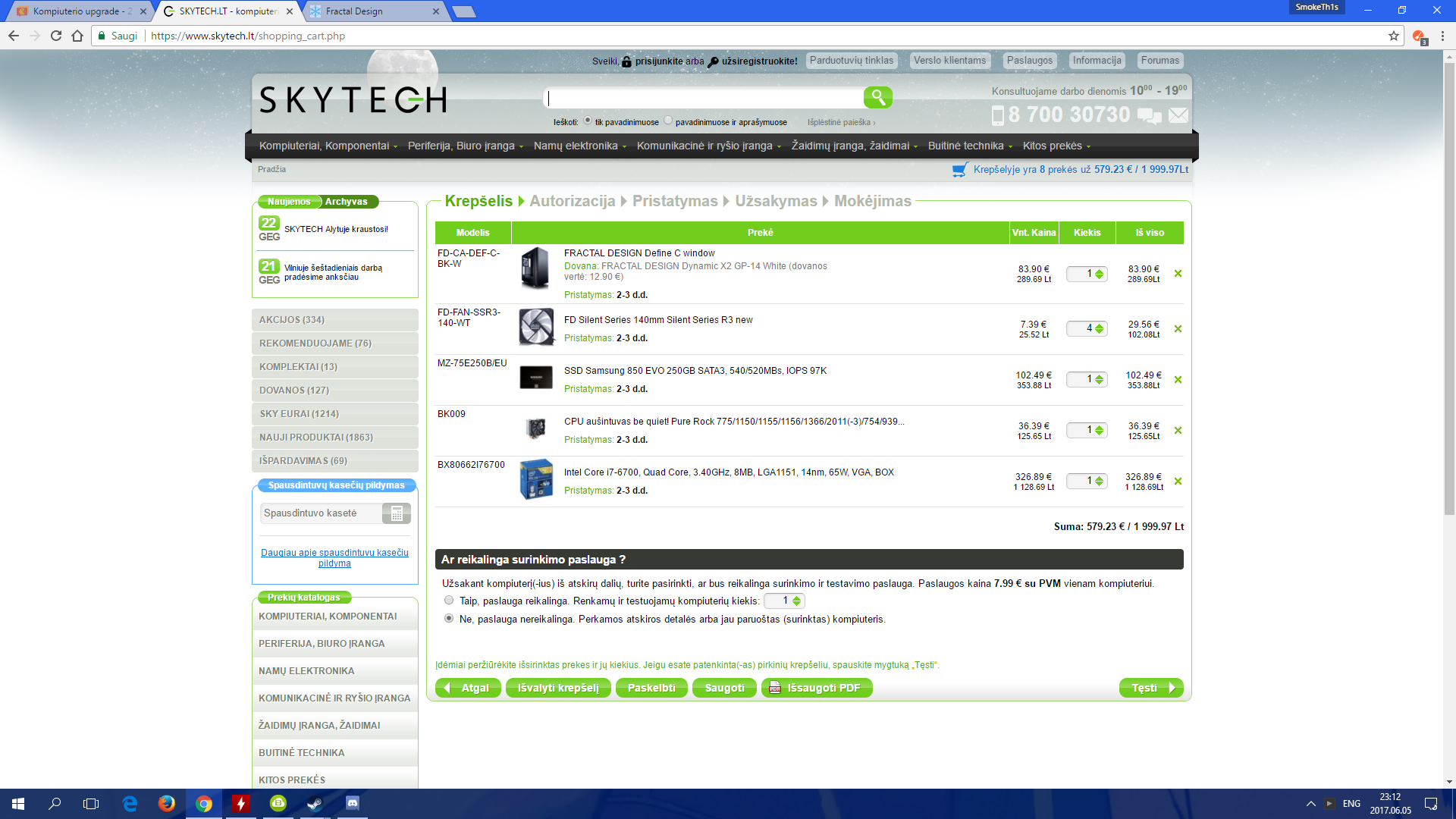This screenshot has width=1456, height=819.
Task: Open IŠPARDAVIMAS (69) sidebar category
Action: 335,461
